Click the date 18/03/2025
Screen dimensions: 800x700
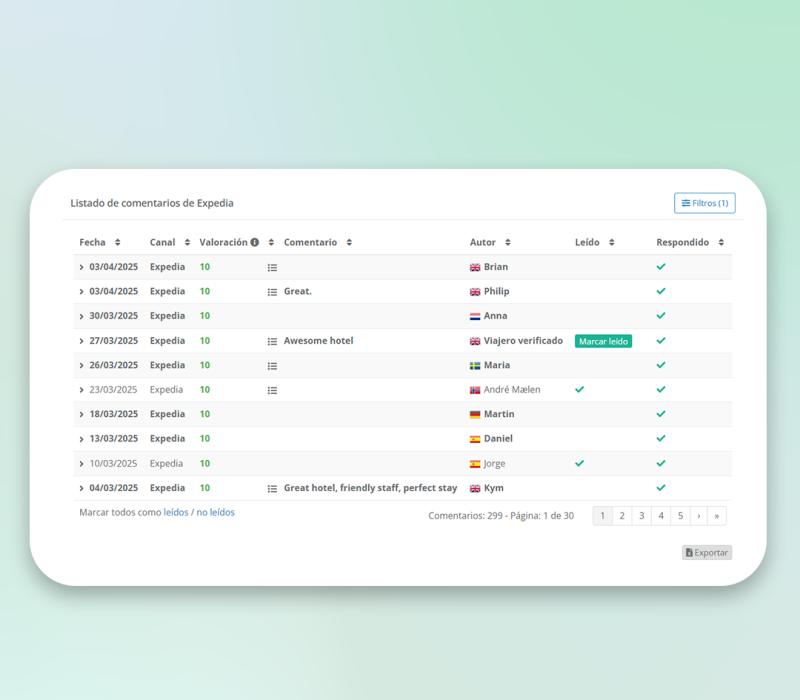click(113, 414)
